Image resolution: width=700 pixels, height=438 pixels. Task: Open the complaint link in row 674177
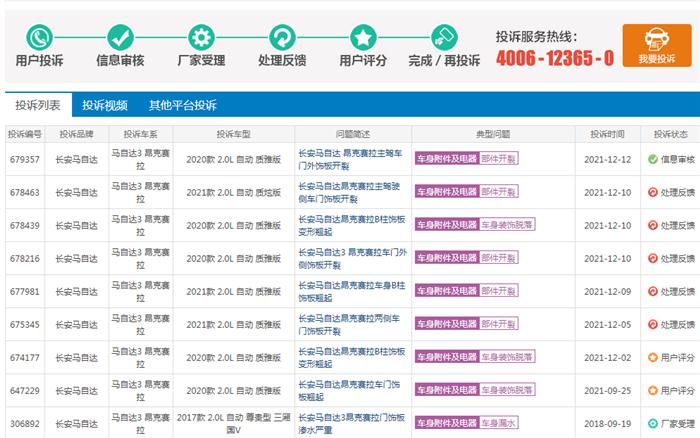coord(352,358)
